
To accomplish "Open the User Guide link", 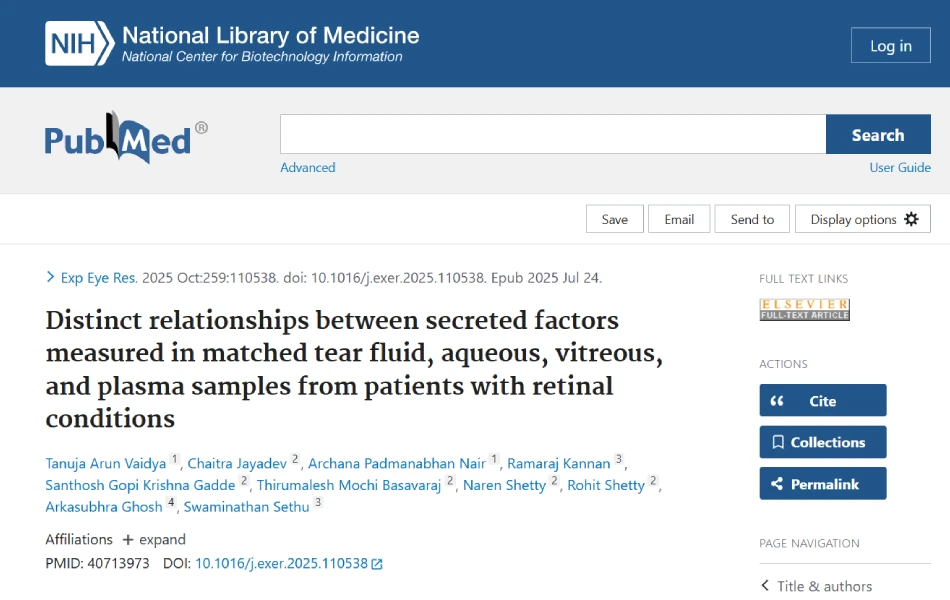I will 900,168.
